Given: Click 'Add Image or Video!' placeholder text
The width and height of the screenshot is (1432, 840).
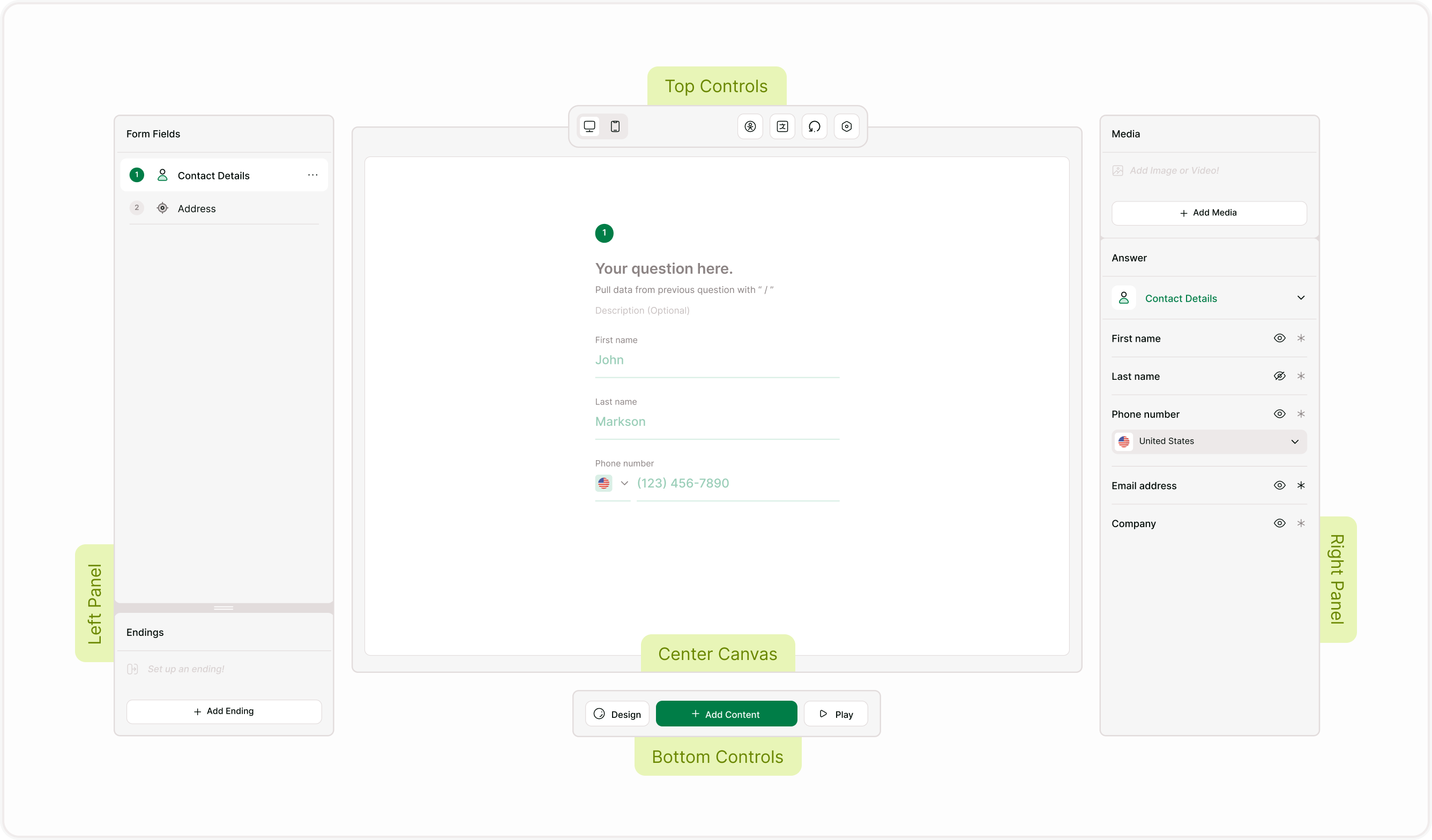Looking at the screenshot, I should 1174,170.
